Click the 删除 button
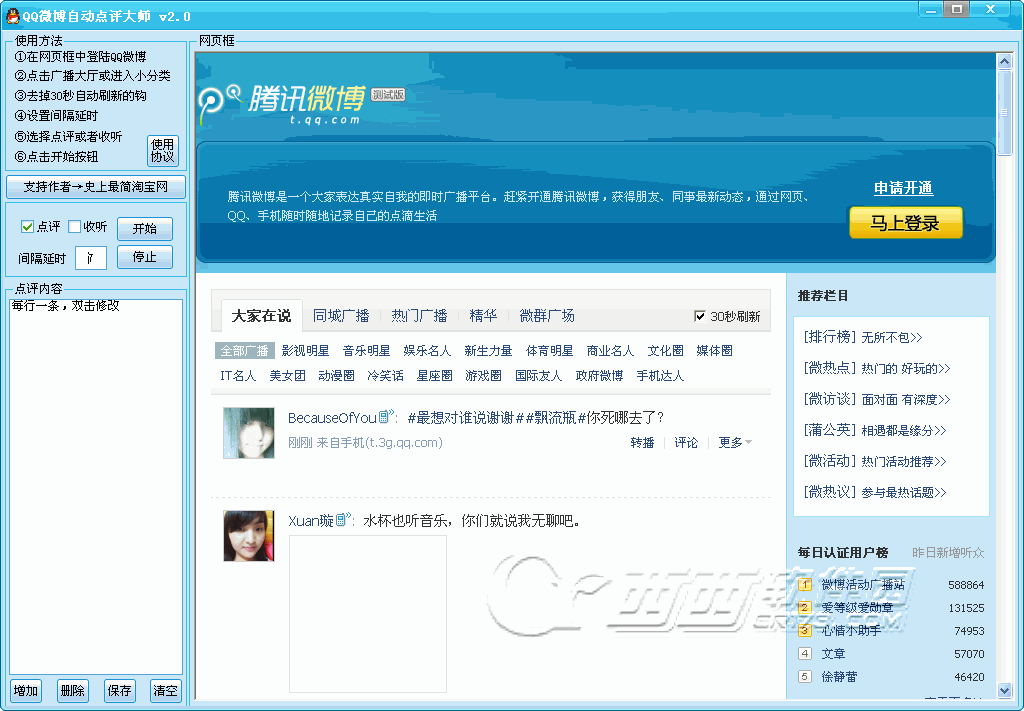This screenshot has height=711, width=1024. coord(73,691)
